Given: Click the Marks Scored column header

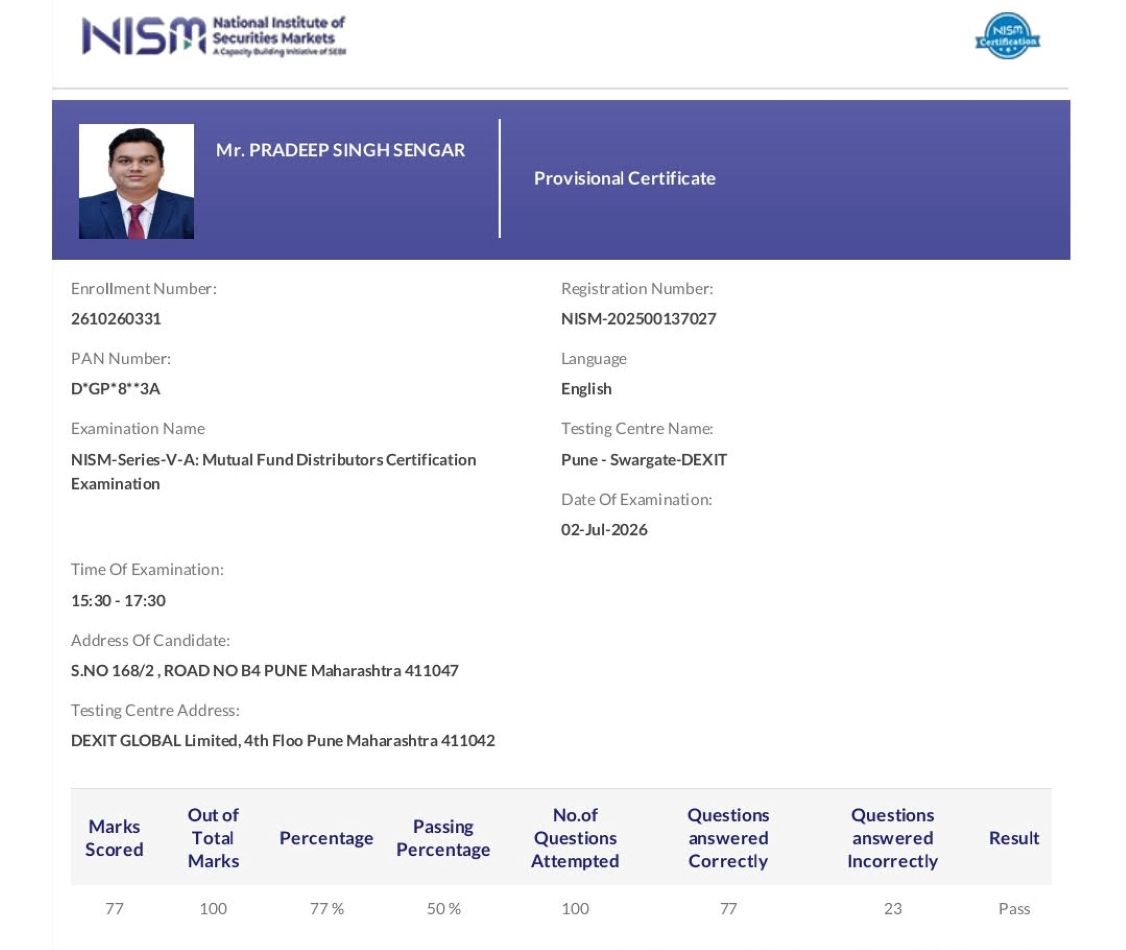Looking at the screenshot, I should pos(114,838).
